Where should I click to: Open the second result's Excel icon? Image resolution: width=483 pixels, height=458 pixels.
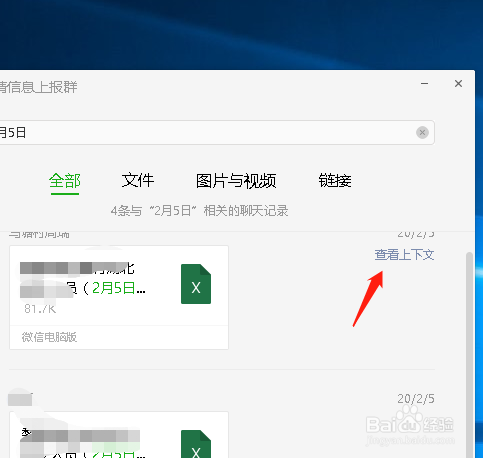(196, 444)
